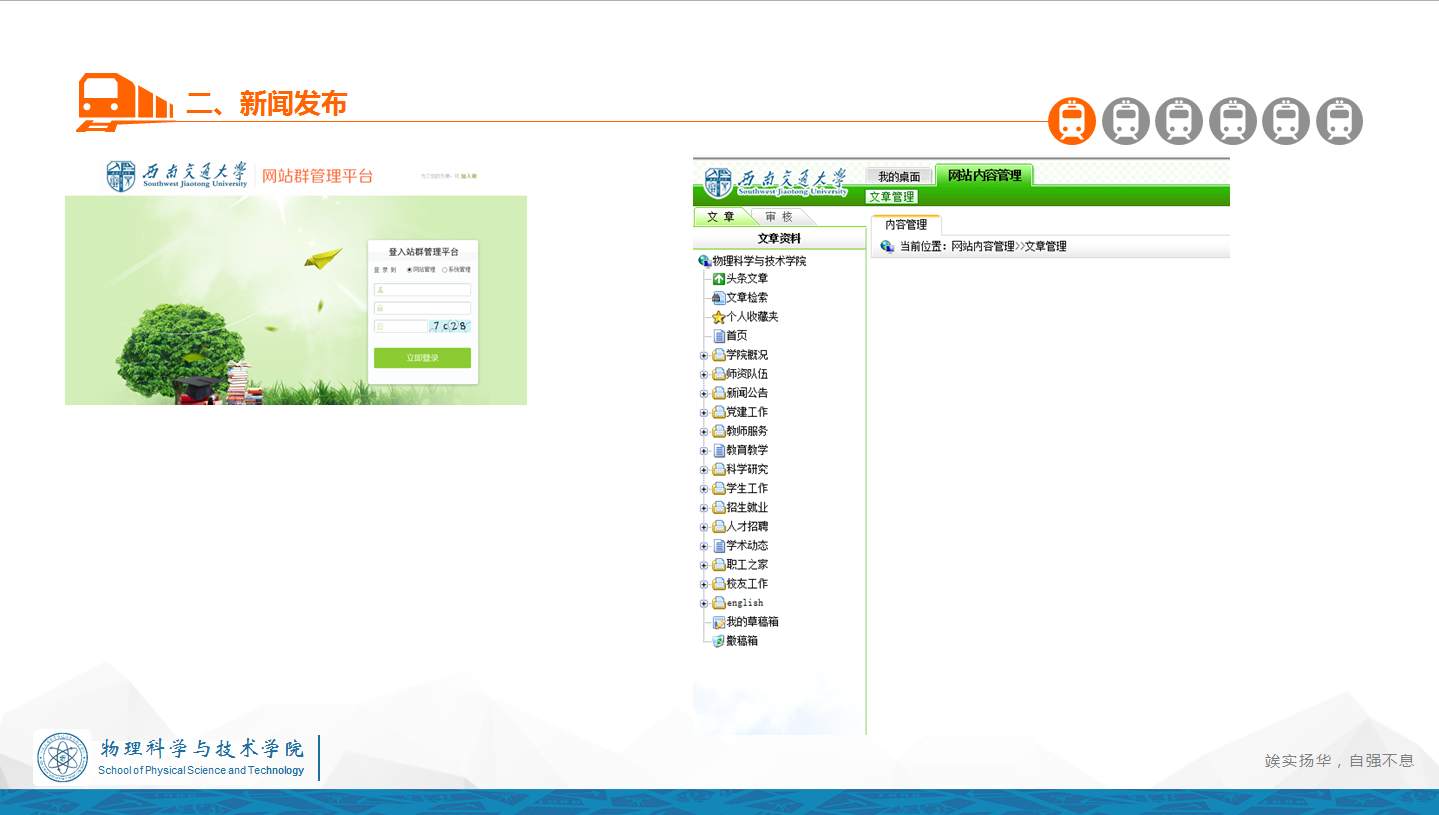Expand the 新闻公告 tree node

point(703,394)
